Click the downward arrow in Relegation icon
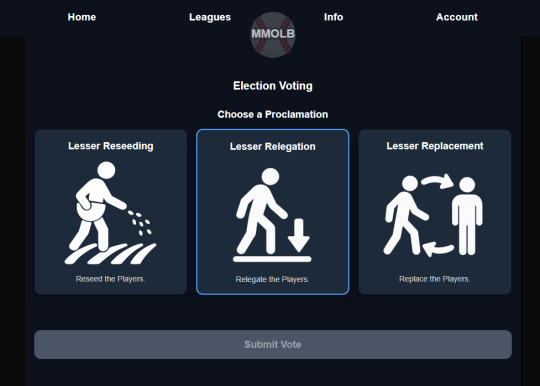 pos(299,235)
